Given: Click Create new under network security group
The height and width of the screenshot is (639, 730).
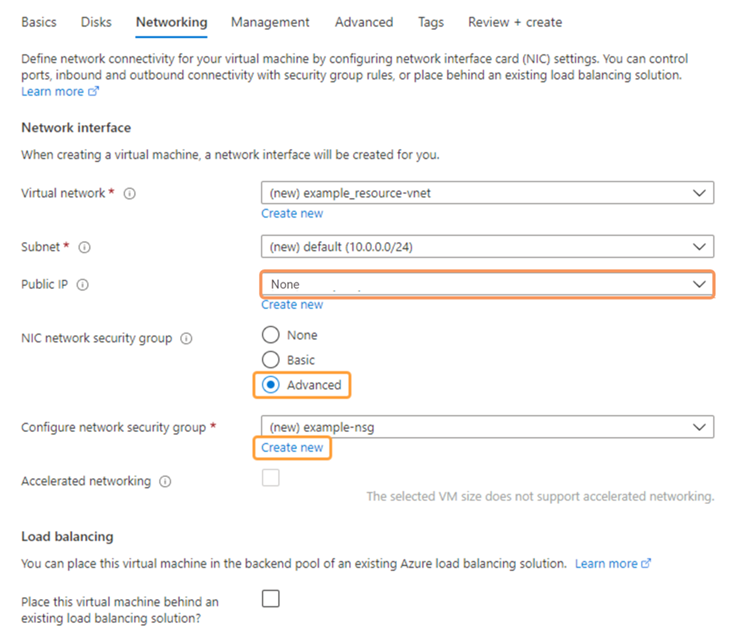Looking at the screenshot, I should point(292,448).
